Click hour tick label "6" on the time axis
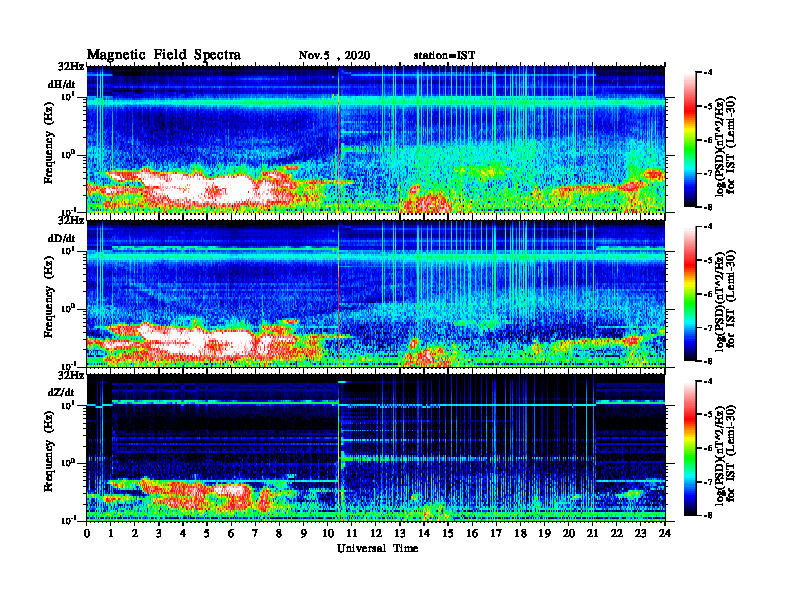 (x=231, y=533)
